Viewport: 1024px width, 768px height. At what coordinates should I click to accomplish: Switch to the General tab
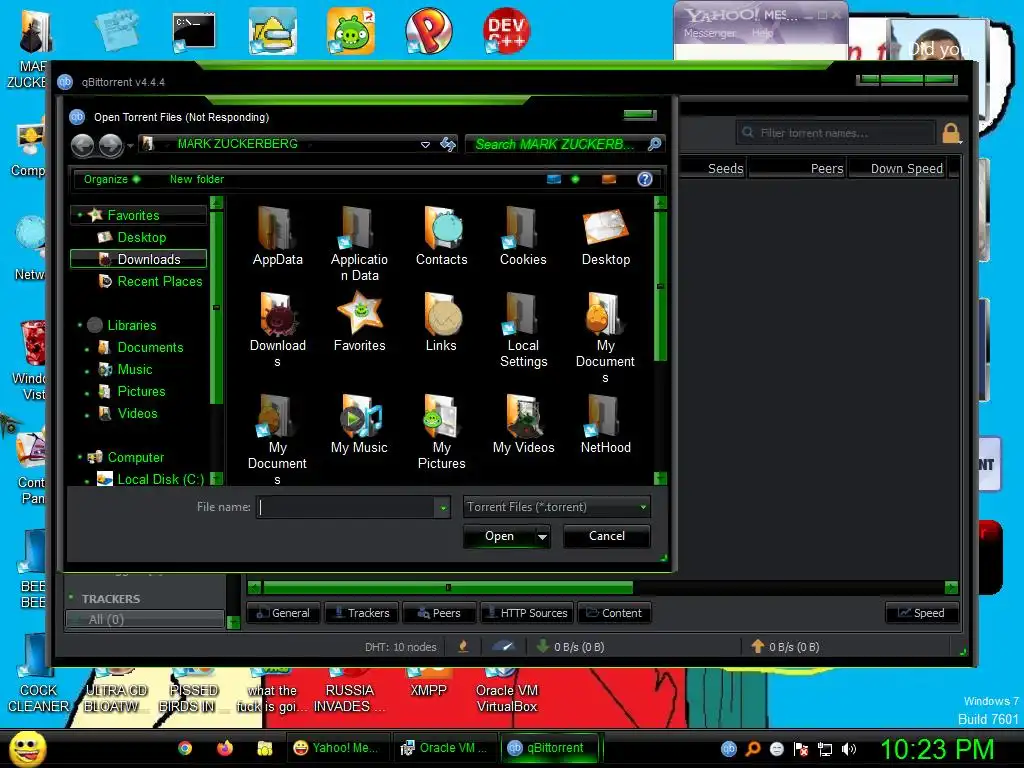283,613
